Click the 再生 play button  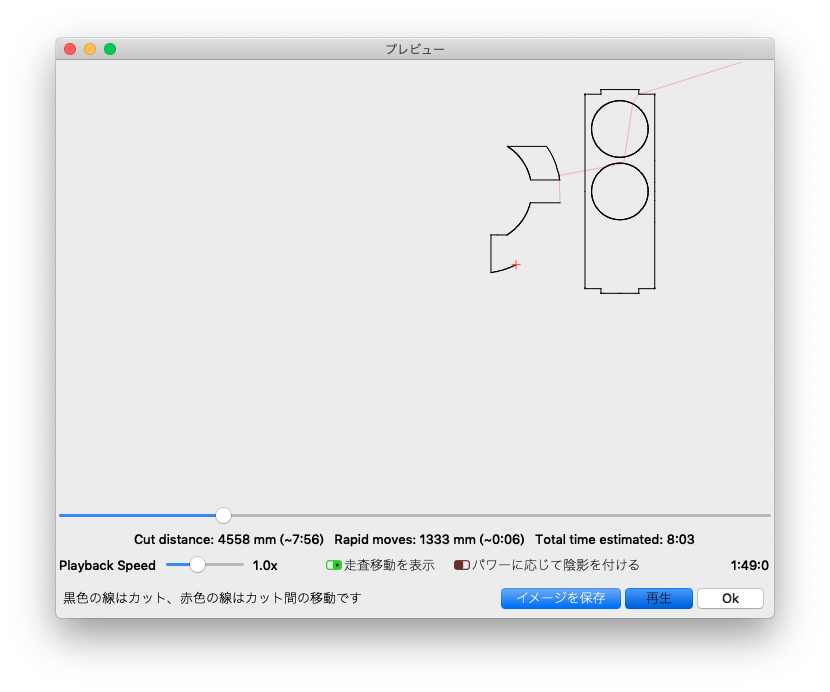(658, 598)
